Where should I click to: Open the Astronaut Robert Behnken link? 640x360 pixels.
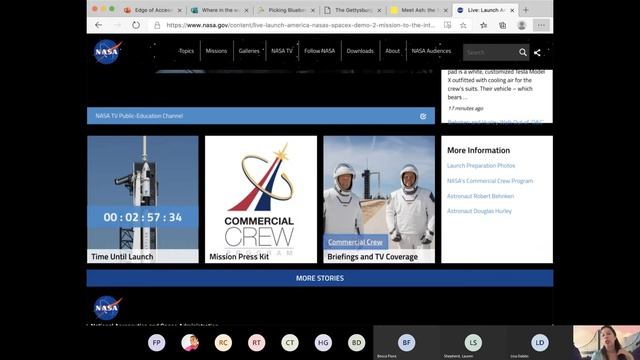click(480, 196)
